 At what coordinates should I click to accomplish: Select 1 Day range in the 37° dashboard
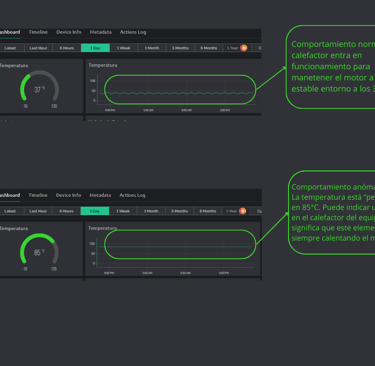coord(95,48)
